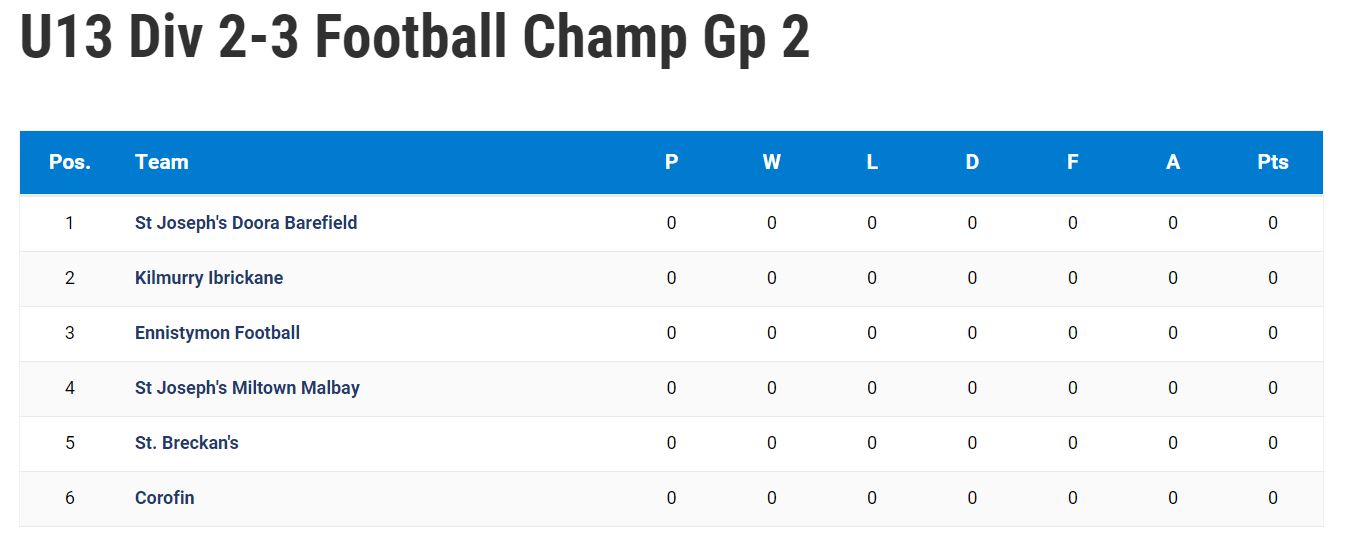Viewport: 1348px width, 549px height.
Task: Click the Team column header
Action: click(x=162, y=162)
